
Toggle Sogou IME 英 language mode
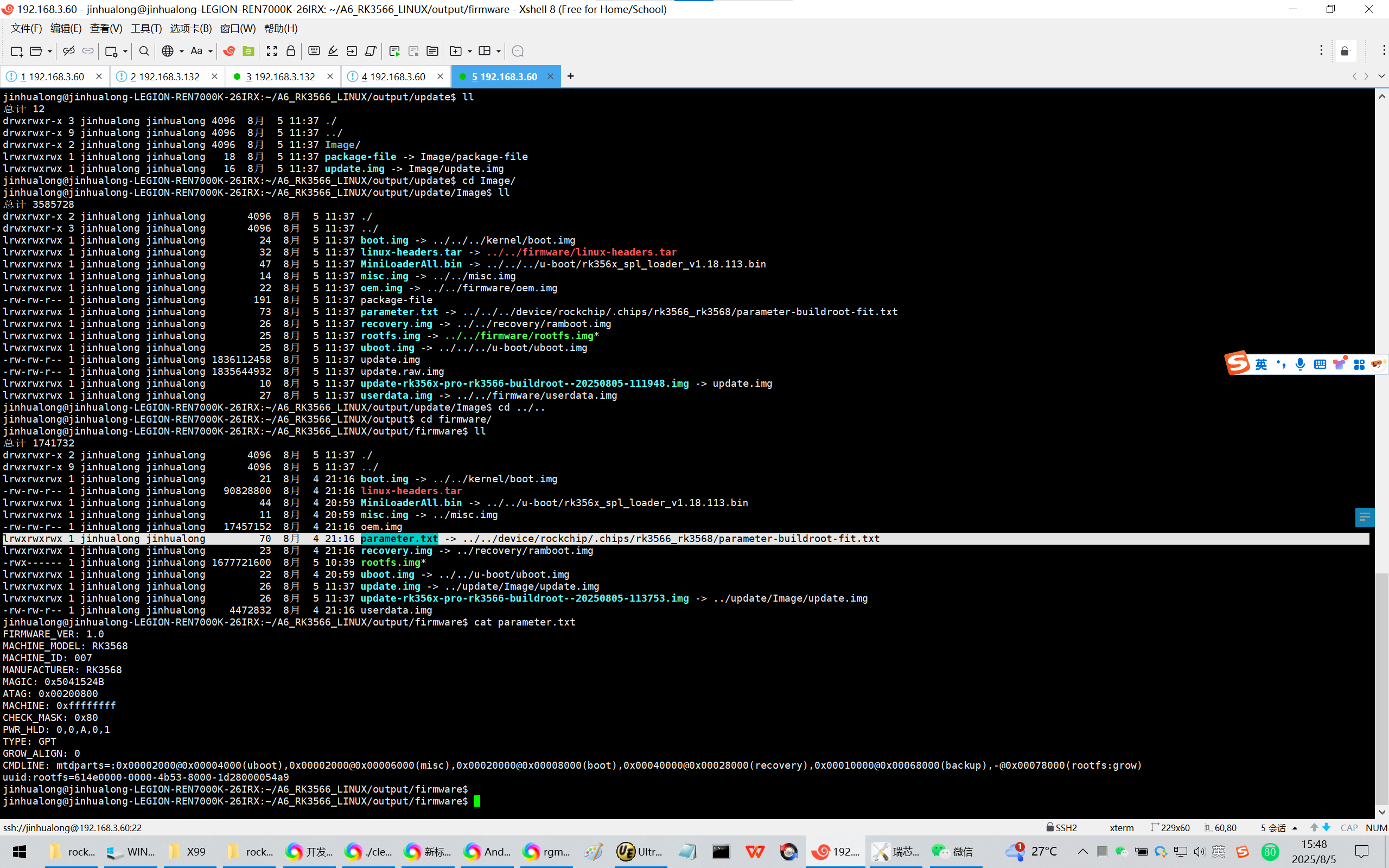[1261, 364]
